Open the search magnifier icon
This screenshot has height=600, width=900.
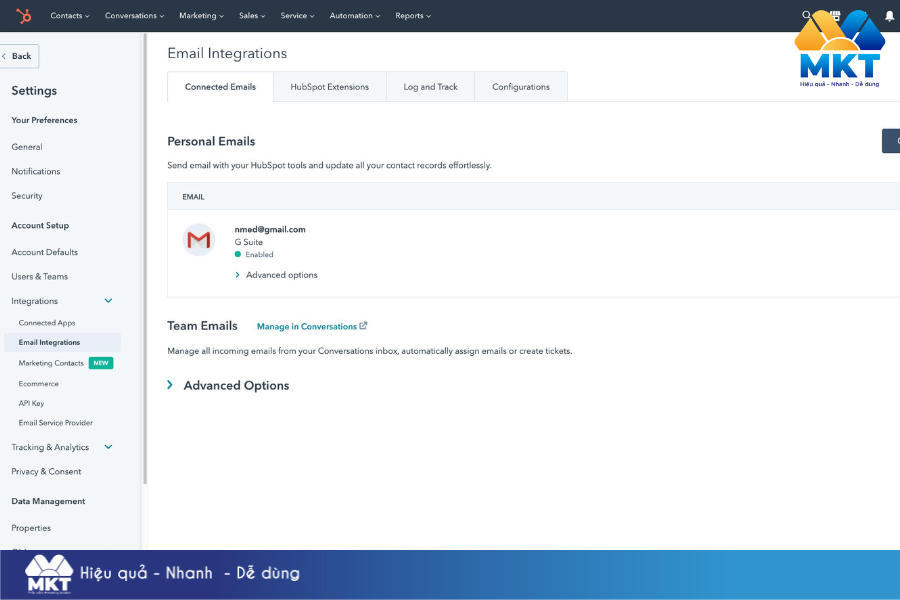pyautogui.click(x=806, y=14)
